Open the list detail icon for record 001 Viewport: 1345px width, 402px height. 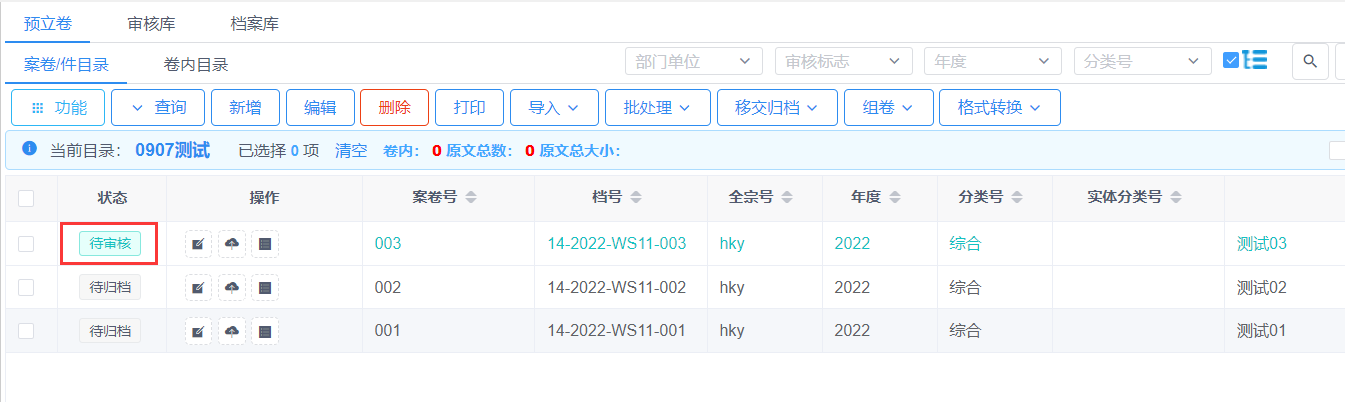[265, 331]
